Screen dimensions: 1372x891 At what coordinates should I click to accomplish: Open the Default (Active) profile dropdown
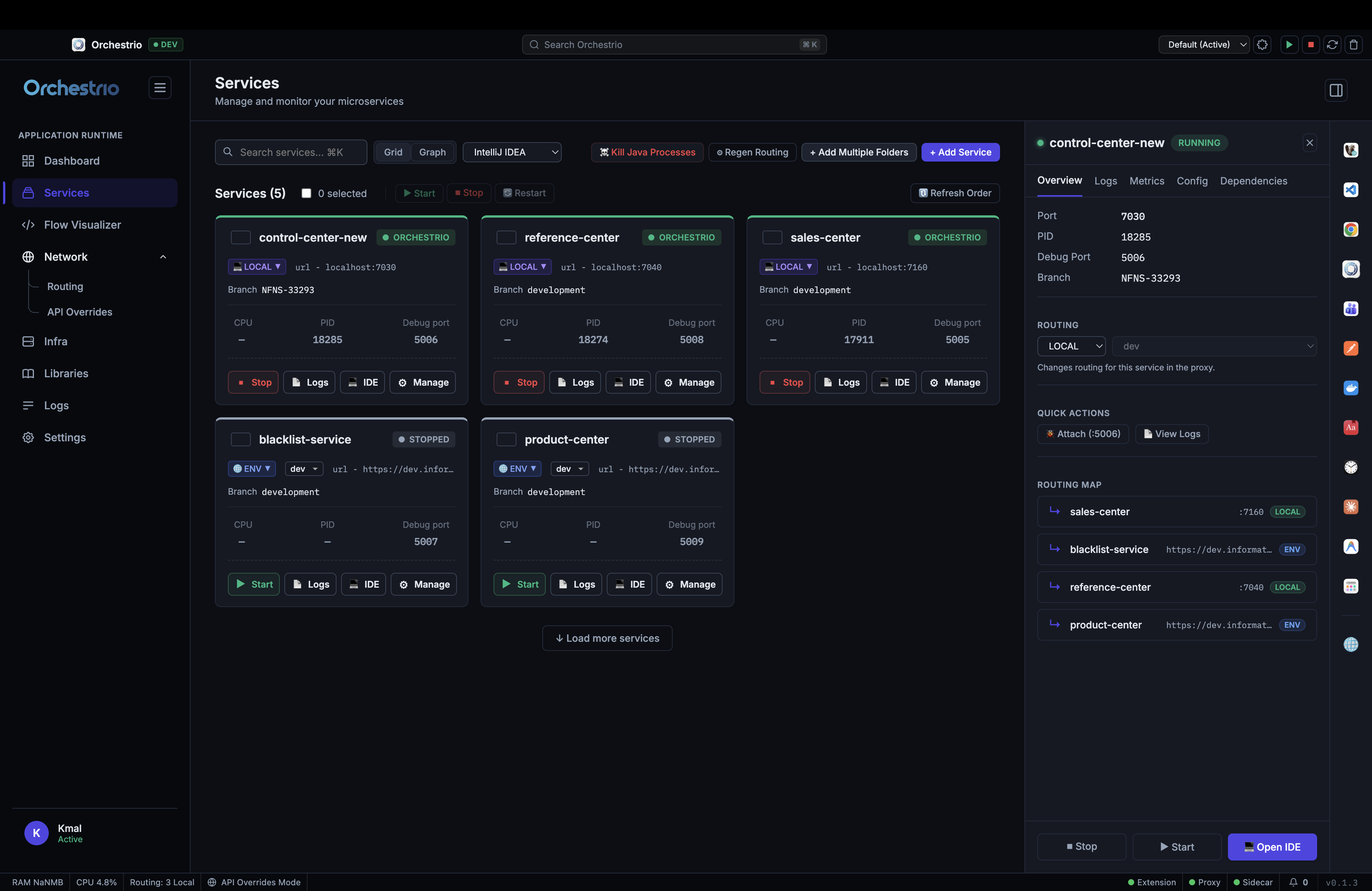click(x=1204, y=44)
